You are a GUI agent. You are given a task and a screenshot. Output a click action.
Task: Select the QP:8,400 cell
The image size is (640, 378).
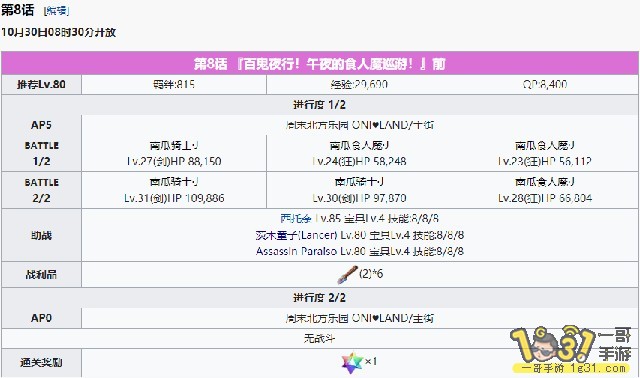[545, 84]
